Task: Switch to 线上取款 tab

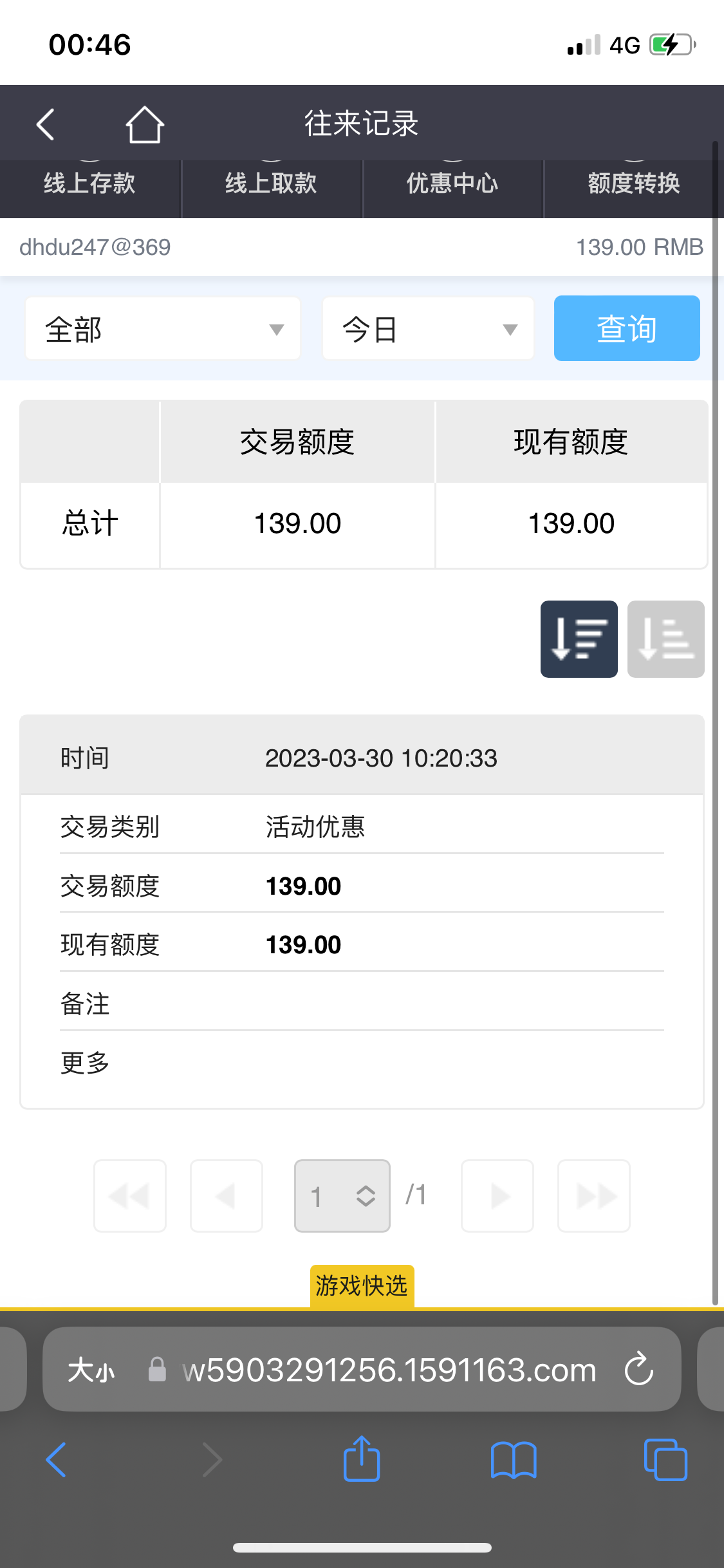Action: click(x=271, y=183)
